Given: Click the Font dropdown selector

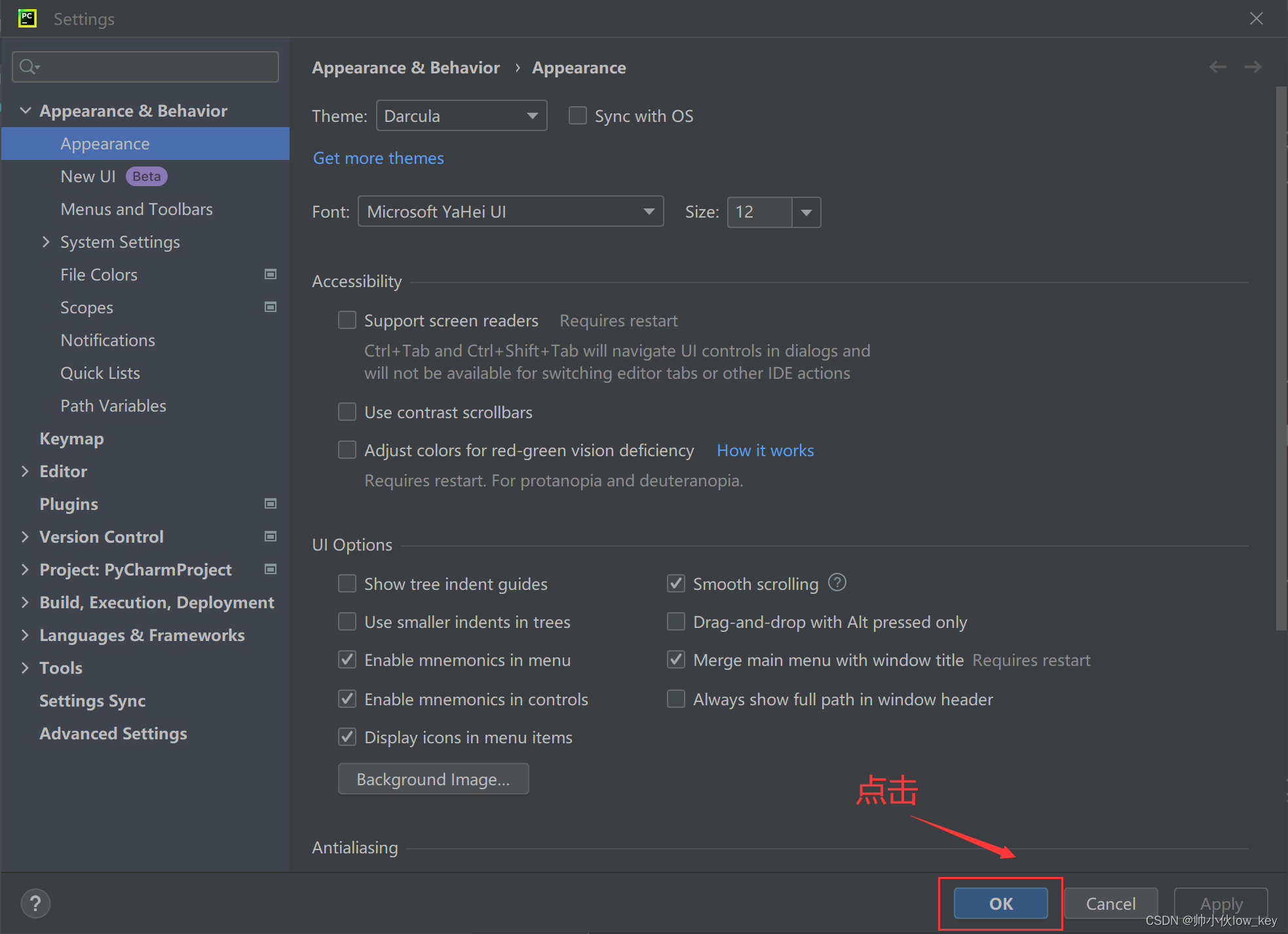Looking at the screenshot, I should point(510,211).
